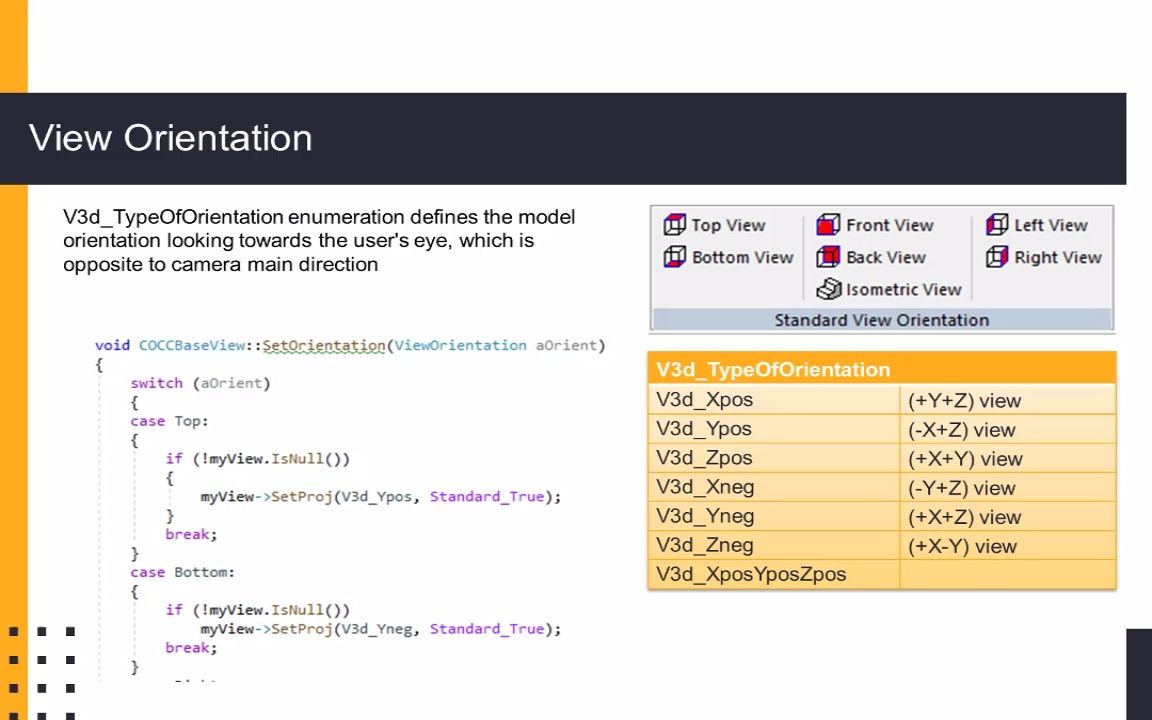The height and width of the screenshot is (720, 1152).
Task: Select the V3d_TypeOfOrientation table header
Action: (773, 370)
